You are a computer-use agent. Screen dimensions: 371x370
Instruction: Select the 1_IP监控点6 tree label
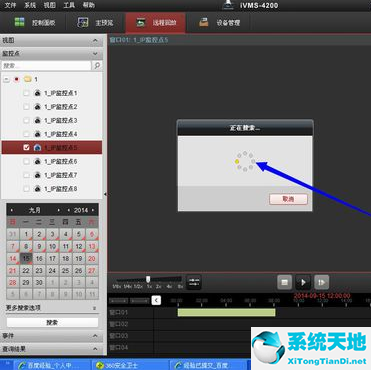pos(61,161)
